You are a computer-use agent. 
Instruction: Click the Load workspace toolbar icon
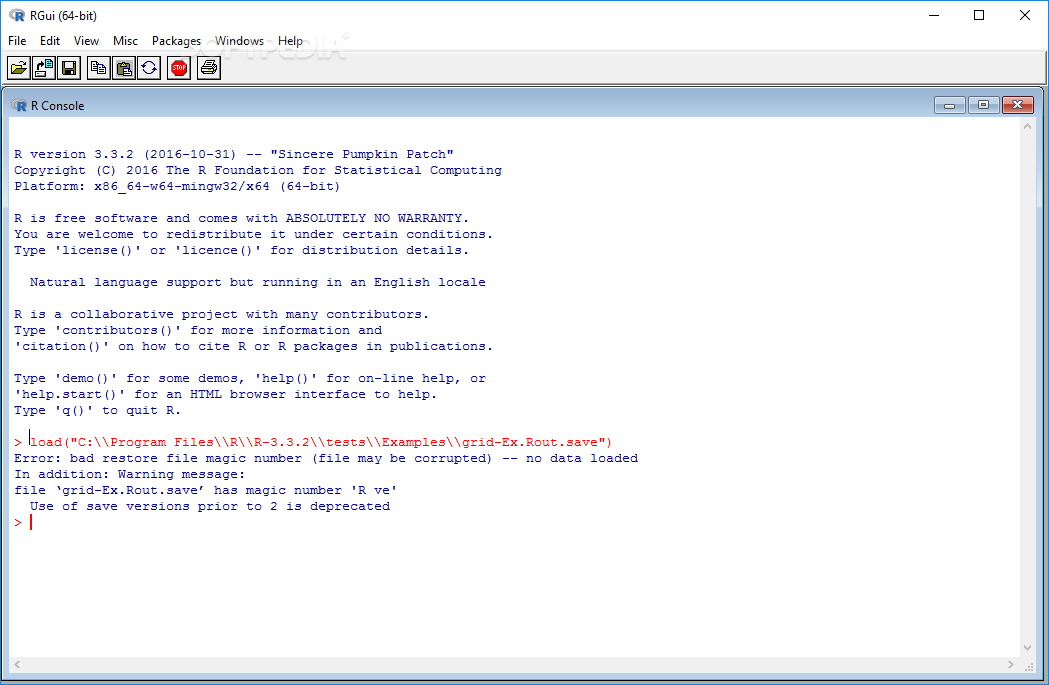[x=44, y=68]
